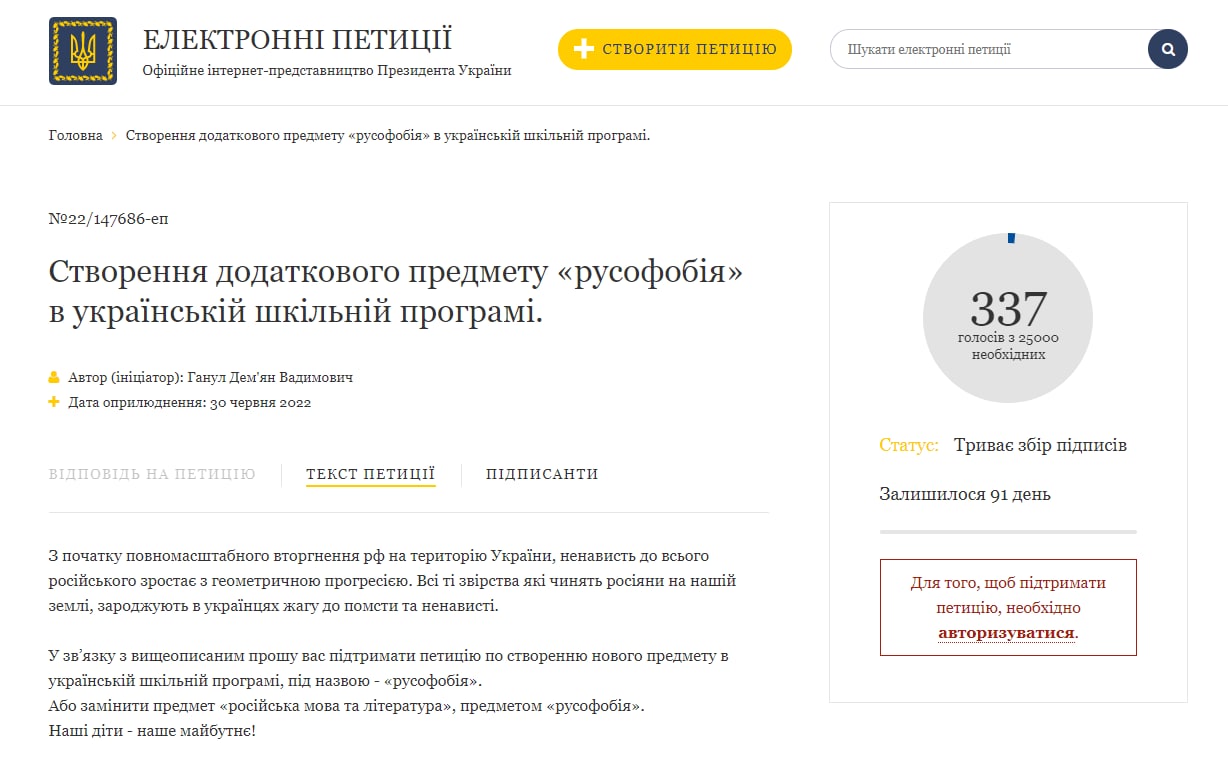Click the petition title breadcrumb text

coord(388,136)
